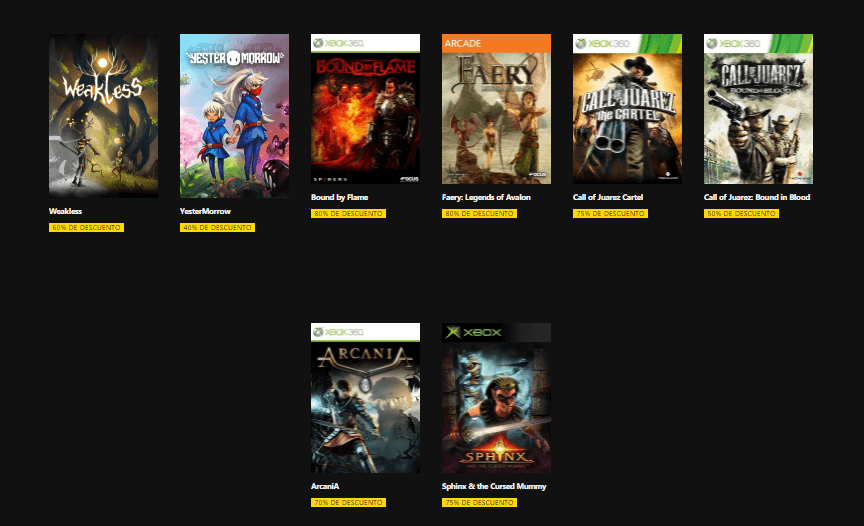Open Sphinx & the Cursed Mummy cover

coord(496,398)
